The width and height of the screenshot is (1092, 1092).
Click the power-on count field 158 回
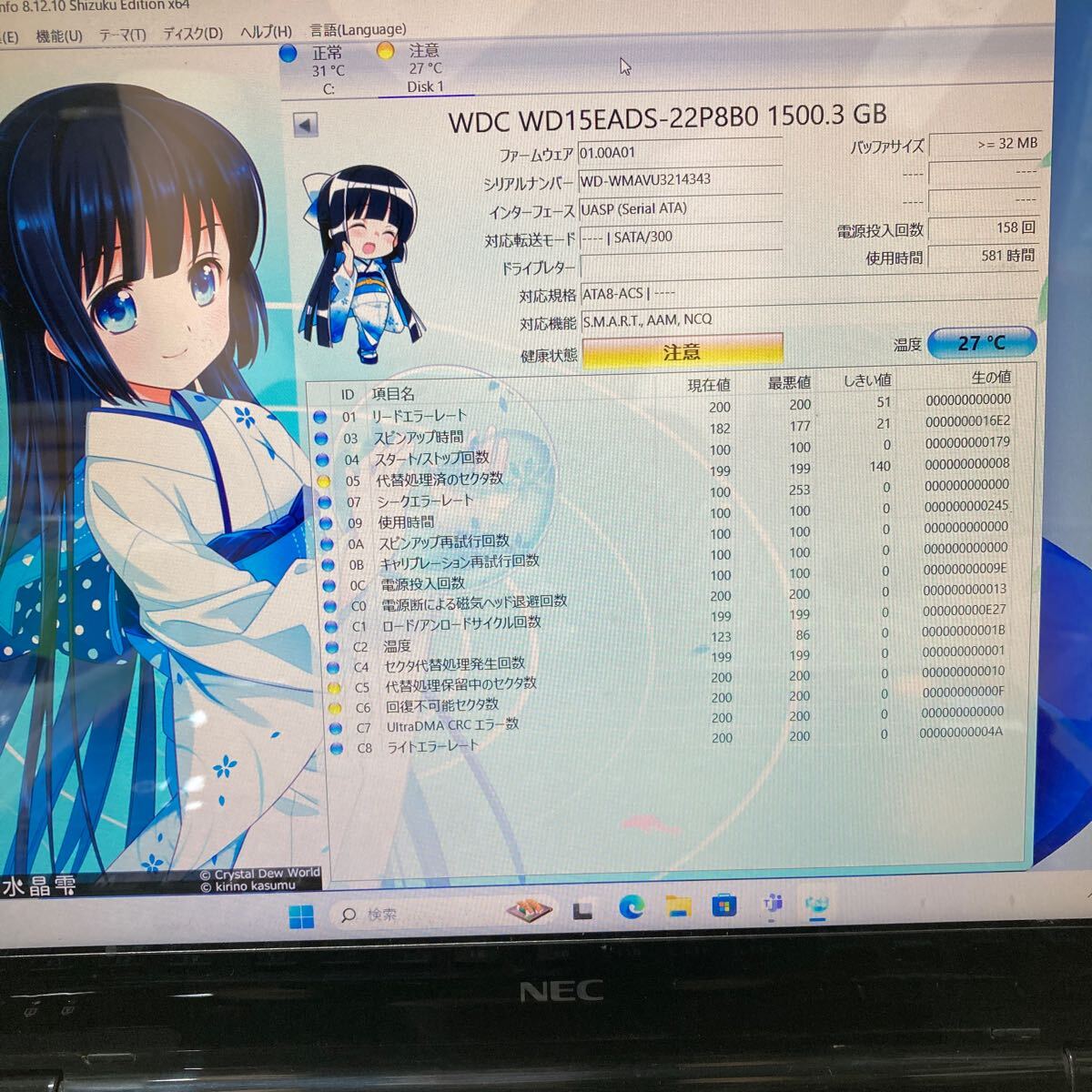[x=984, y=227]
